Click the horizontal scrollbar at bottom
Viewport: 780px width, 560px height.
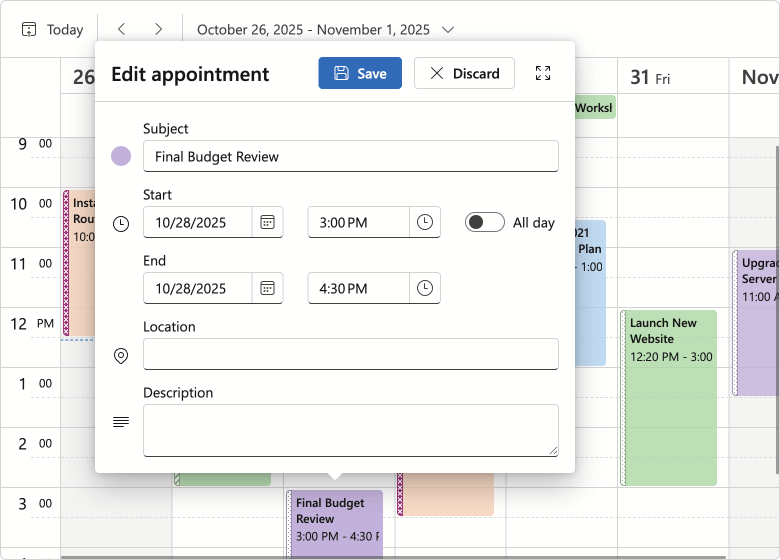393,558
